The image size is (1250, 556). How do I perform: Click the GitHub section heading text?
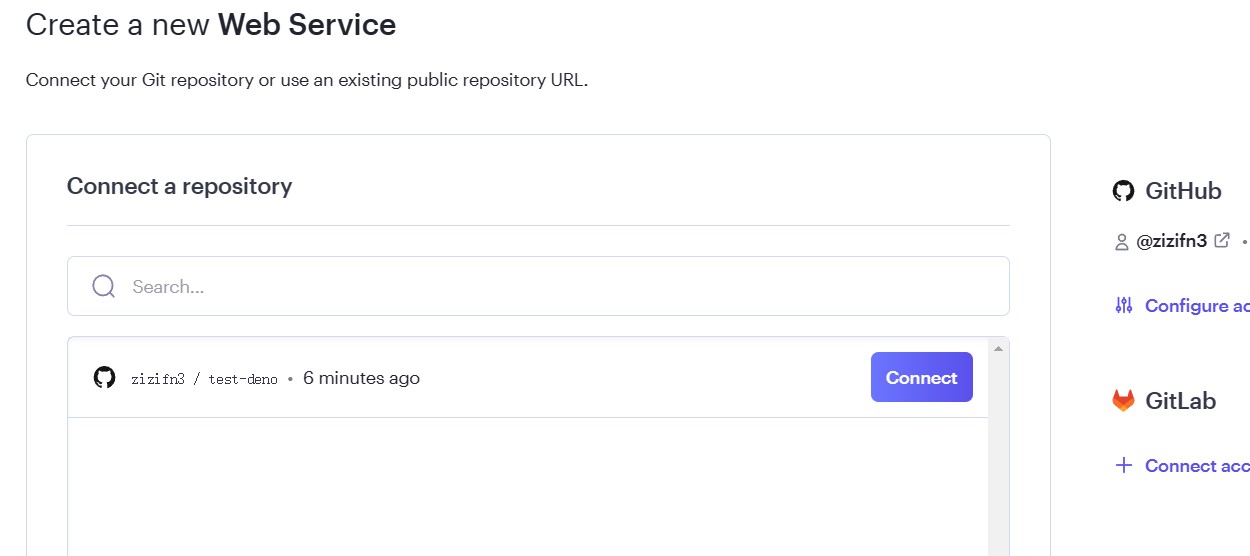[1183, 191]
